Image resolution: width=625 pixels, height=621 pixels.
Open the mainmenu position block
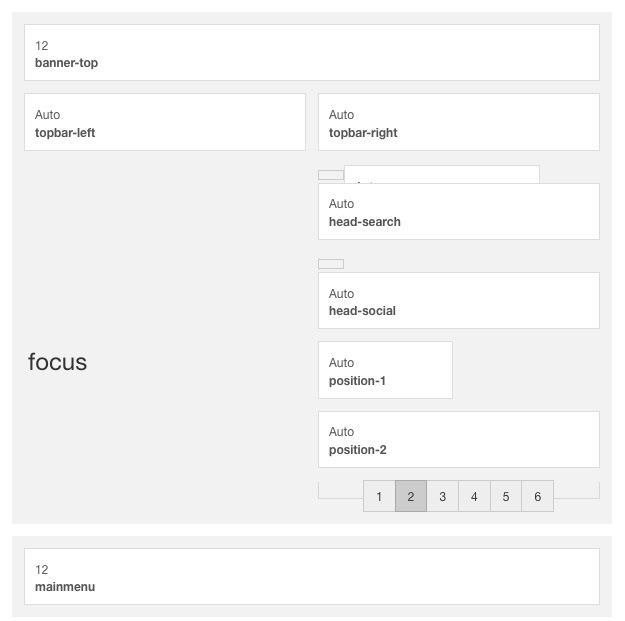pos(312,576)
